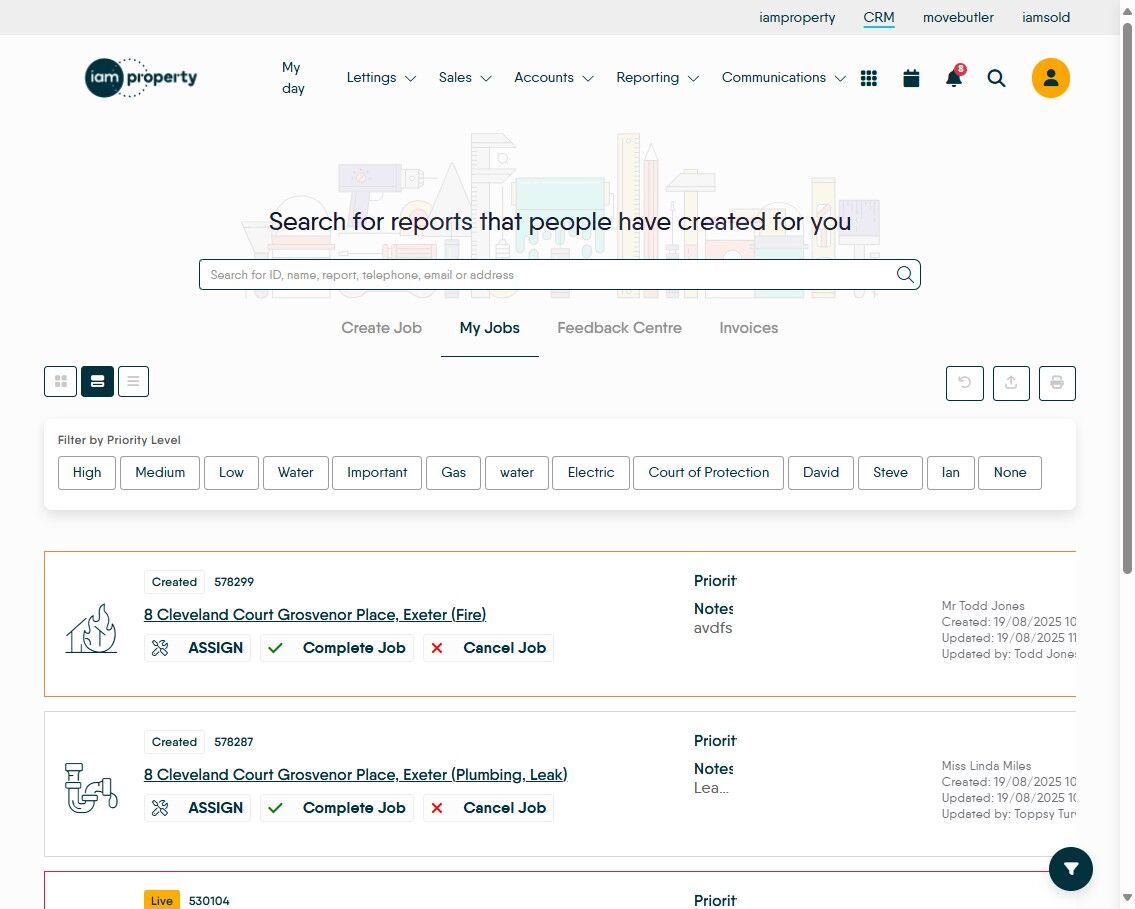This screenshot has width=1135, height=909.
Task: Click the header search magnifier icon
Action: coord(997,78)
